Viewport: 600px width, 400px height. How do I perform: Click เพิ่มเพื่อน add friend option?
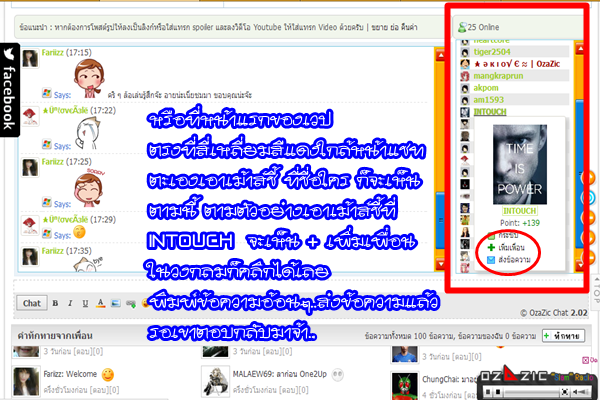(511, 248)
